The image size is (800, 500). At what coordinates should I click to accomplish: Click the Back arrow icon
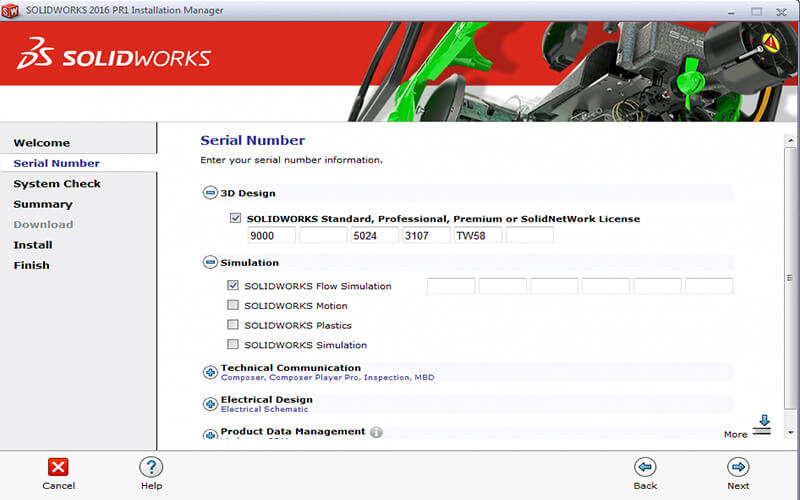click(x=645, y=467)
